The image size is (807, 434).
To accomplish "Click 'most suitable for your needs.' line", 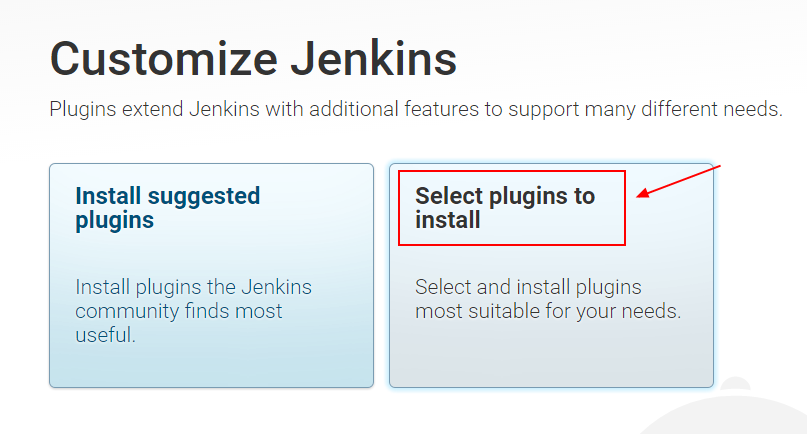I will 548,311.
